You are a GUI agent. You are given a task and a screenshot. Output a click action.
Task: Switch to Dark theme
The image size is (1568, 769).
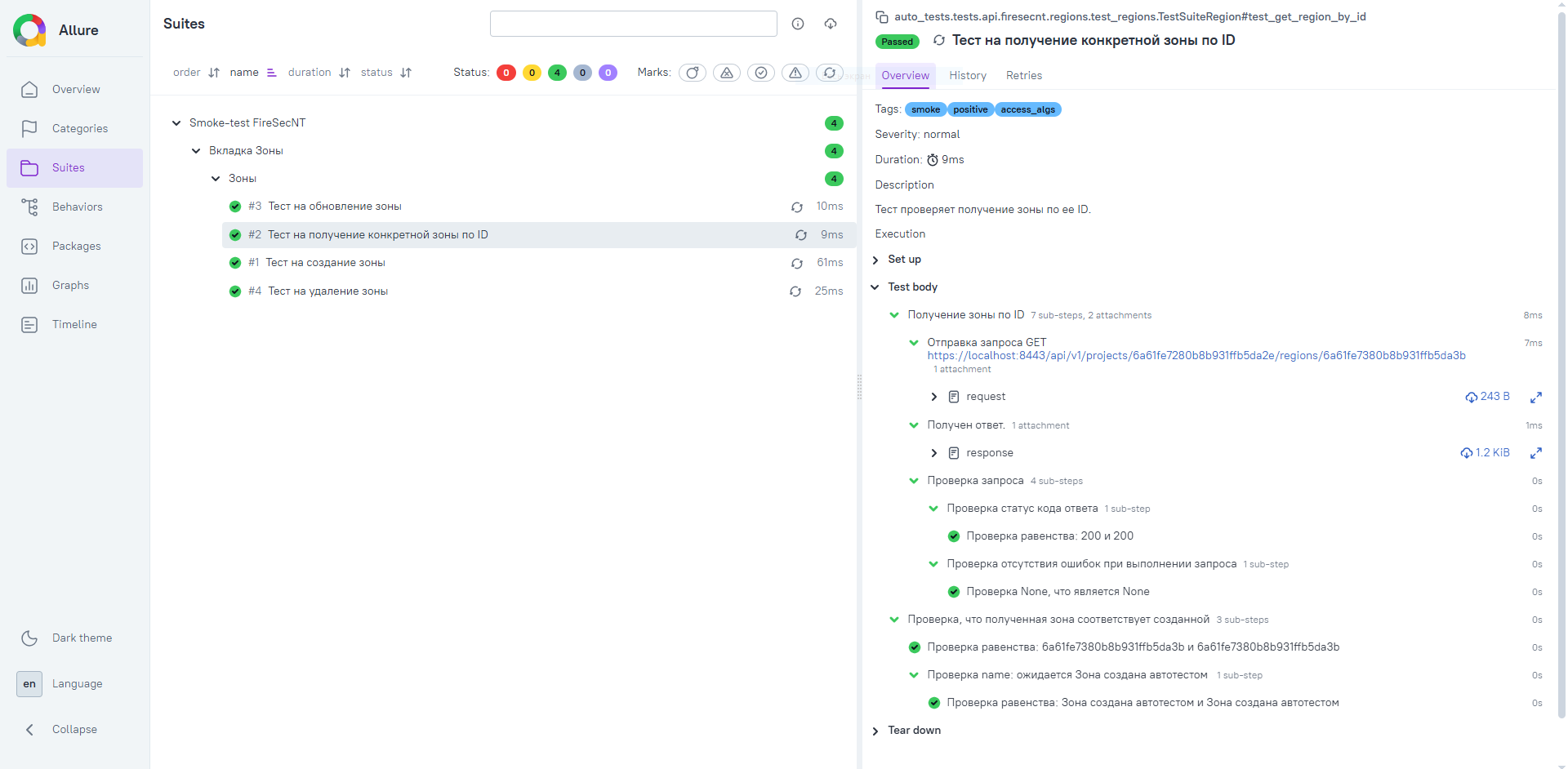click(x=74, y=638)
